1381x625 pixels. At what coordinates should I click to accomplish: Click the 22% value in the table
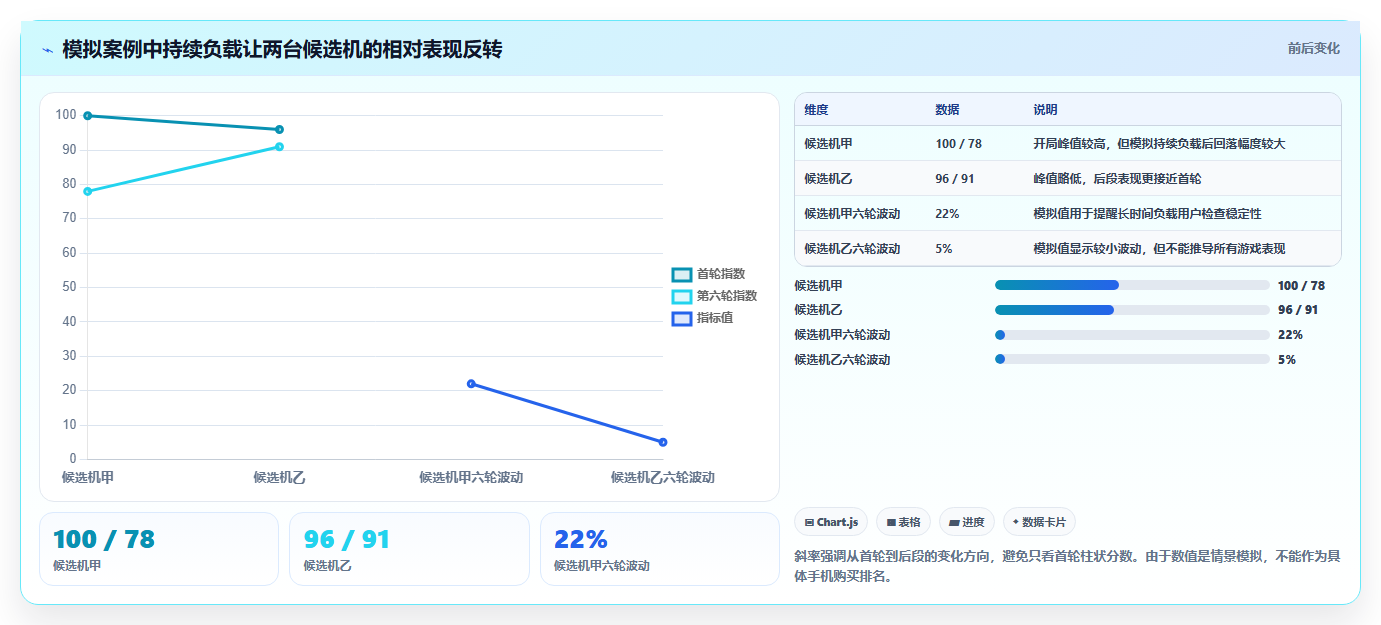[947, 214]
